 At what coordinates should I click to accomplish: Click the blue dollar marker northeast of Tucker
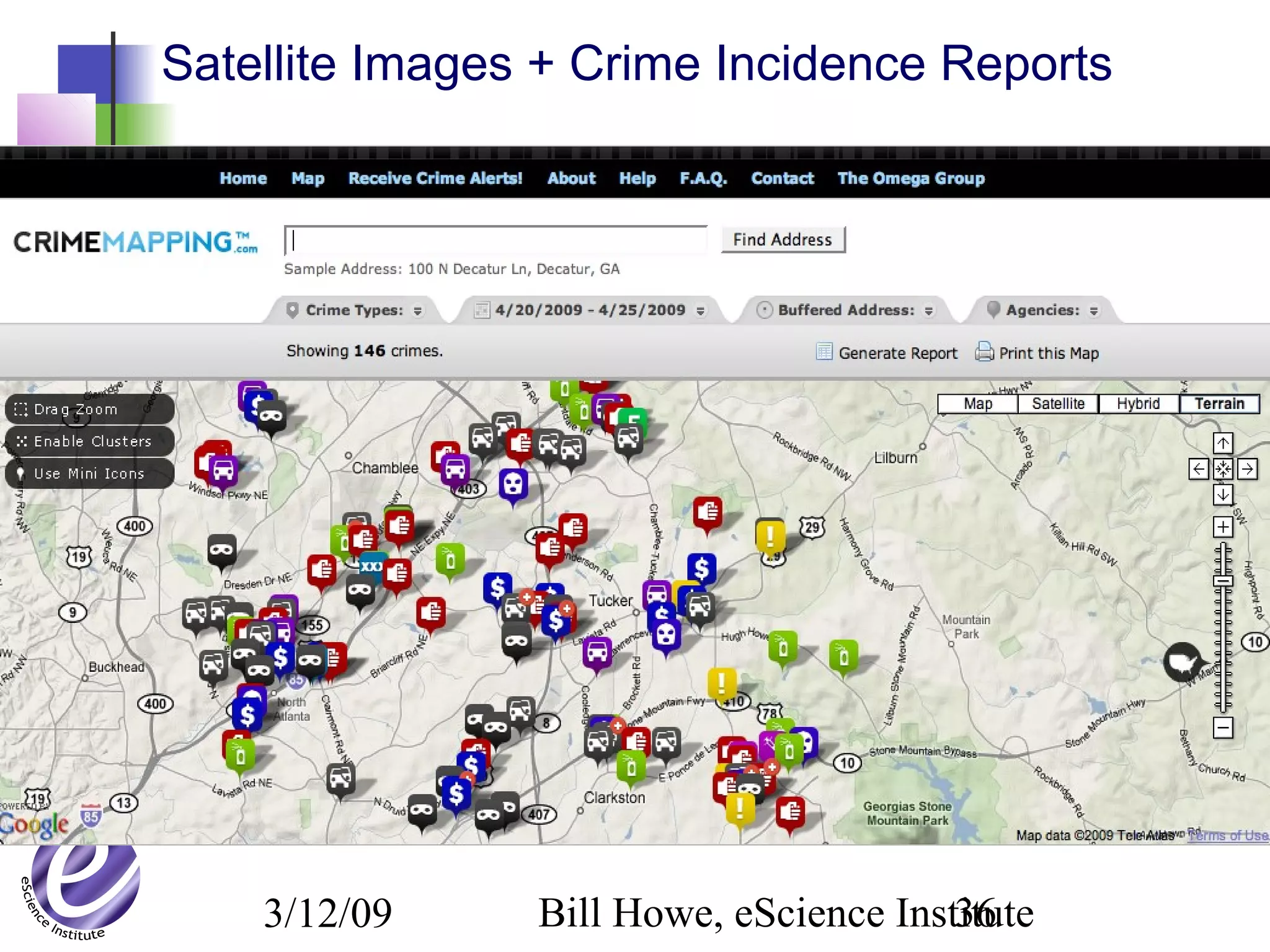(x=701, y=568)
